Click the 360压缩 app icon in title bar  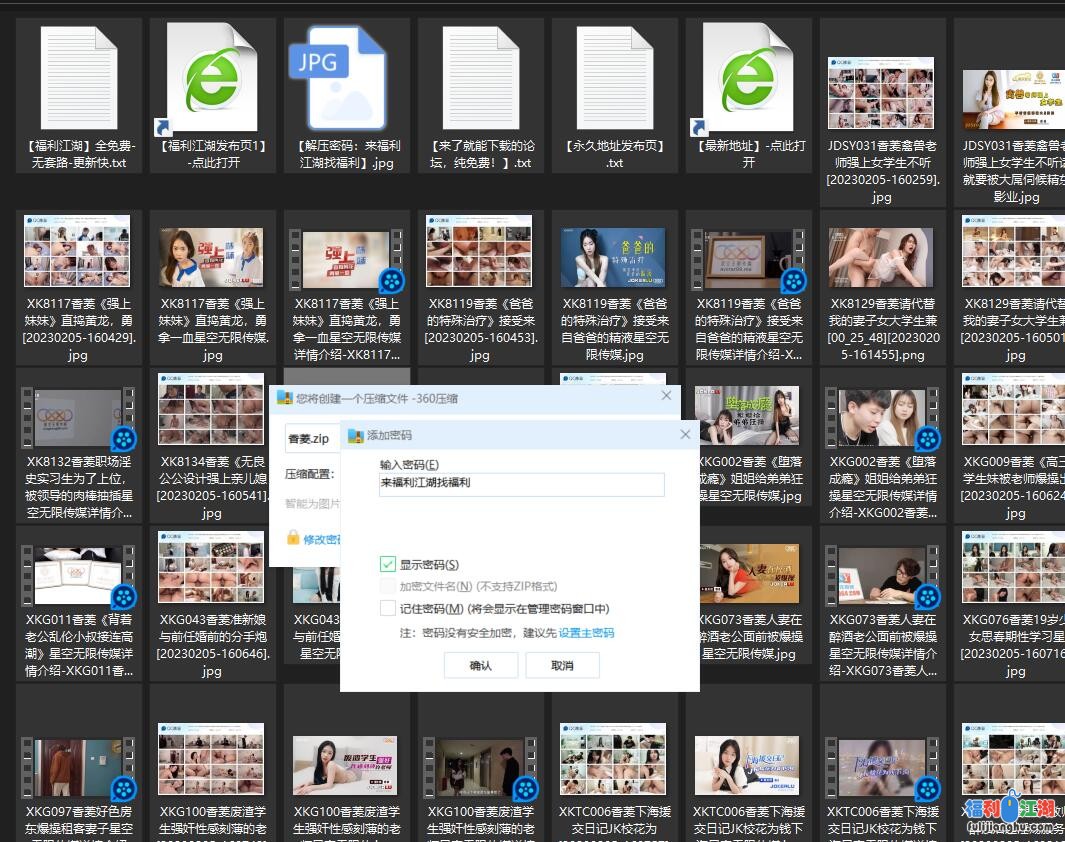coord(285,397)
